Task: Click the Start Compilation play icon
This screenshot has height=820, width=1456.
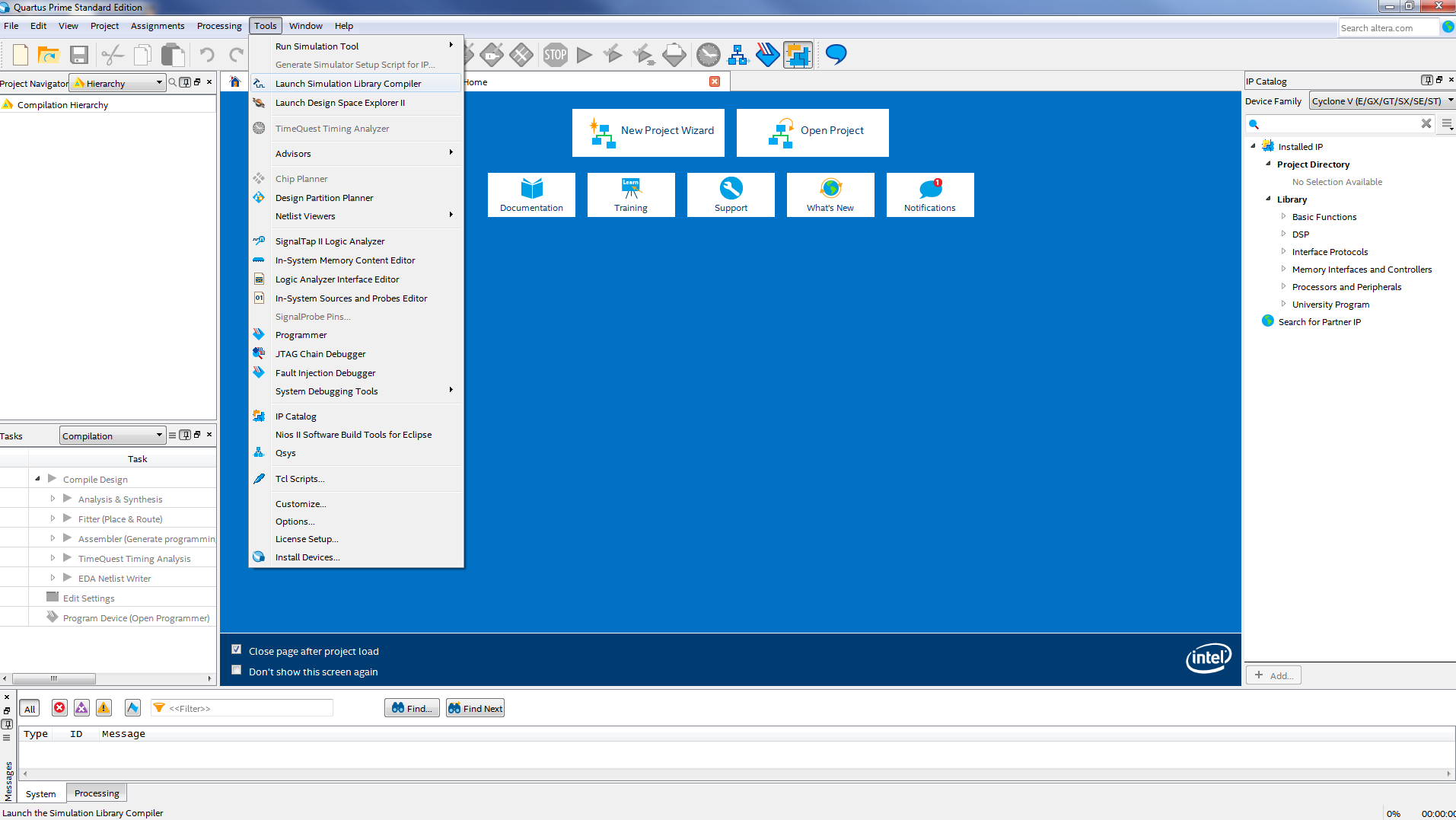Action: (585, 55)
